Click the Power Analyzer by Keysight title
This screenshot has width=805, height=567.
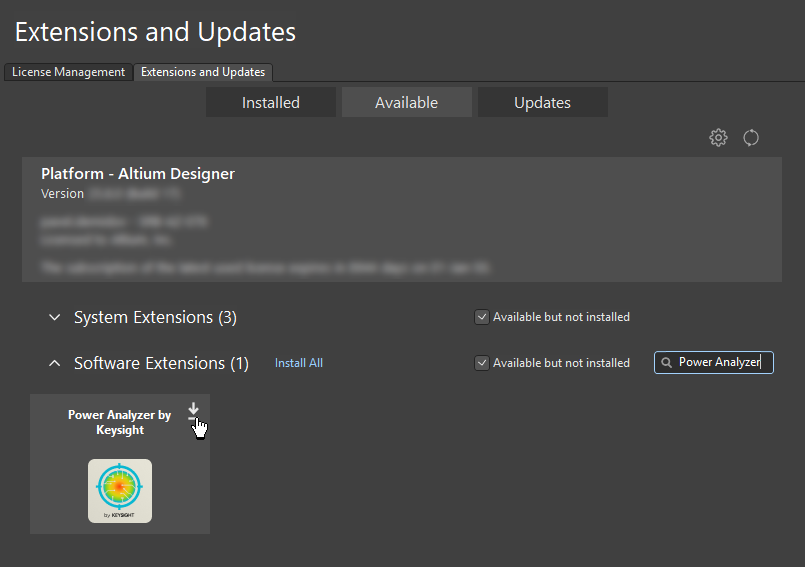click(120, 422)
